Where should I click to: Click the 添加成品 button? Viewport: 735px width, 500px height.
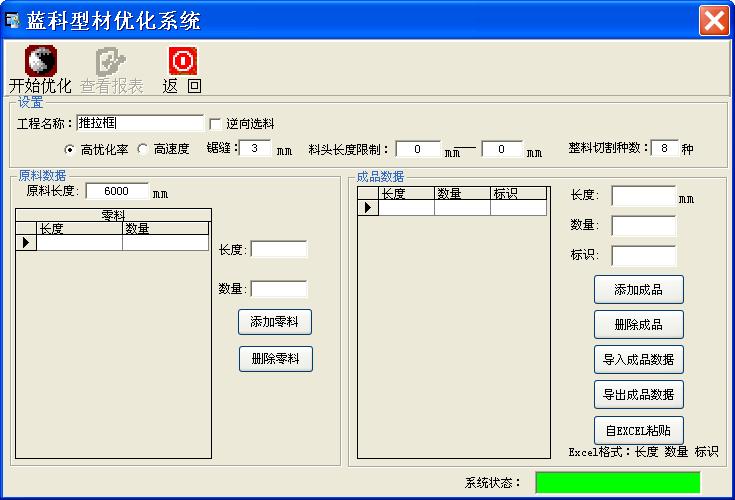638,290
